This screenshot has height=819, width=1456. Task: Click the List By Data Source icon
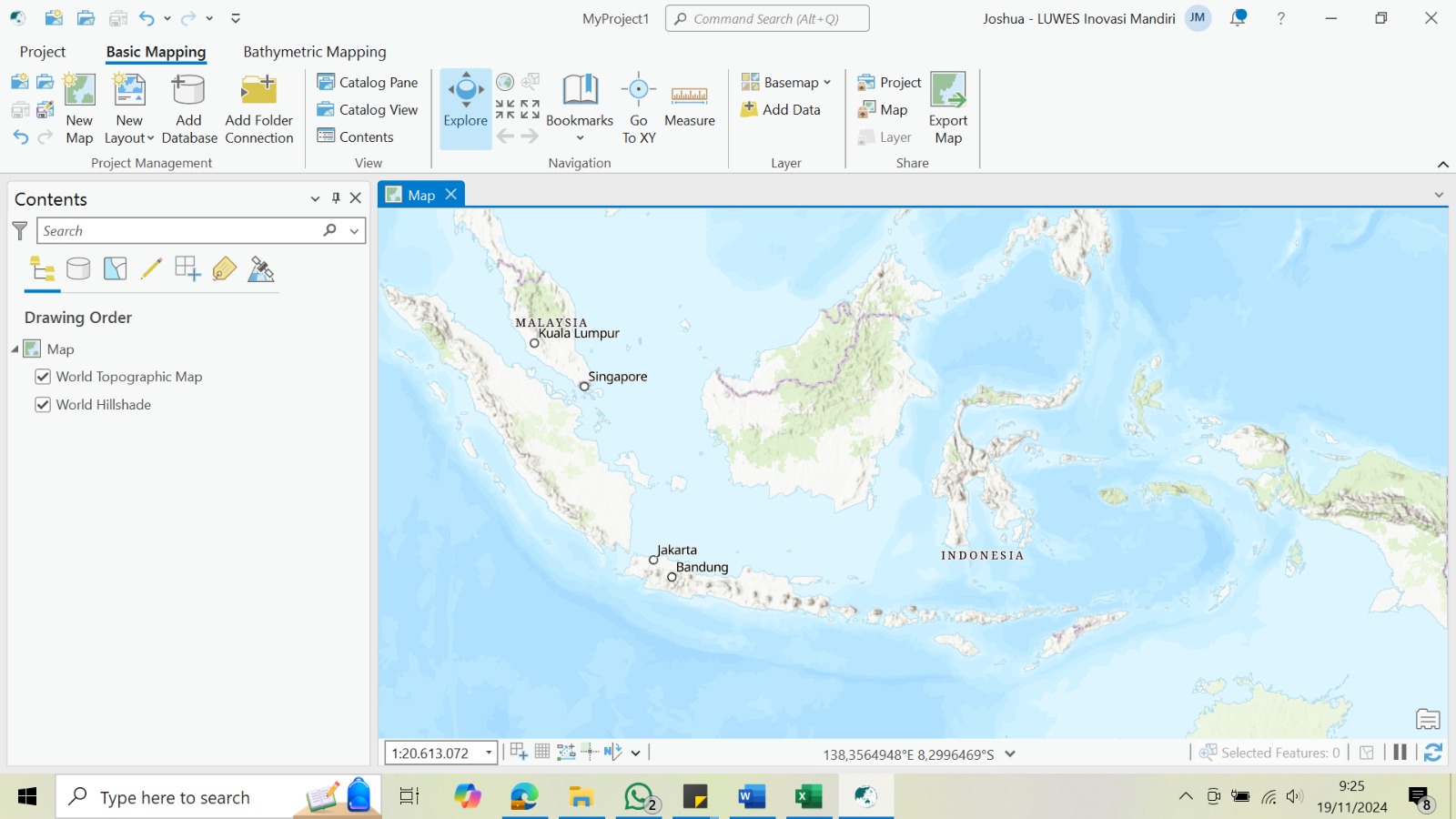pos(78,268)
